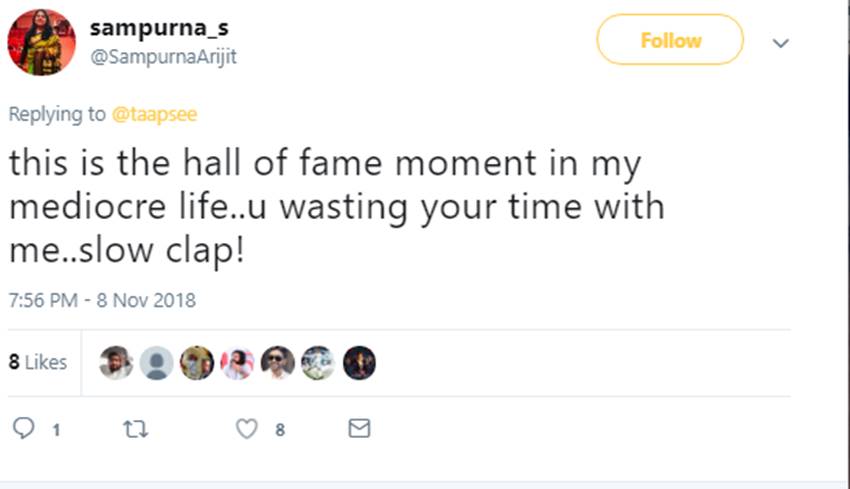Viewport: 850px width, 489px height.
Task: Click the last dark liker avatar
Action: 359,363
